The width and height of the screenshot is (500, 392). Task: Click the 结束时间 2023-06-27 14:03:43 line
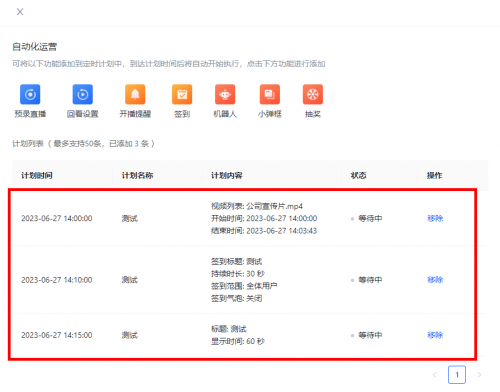pos(264,231)
